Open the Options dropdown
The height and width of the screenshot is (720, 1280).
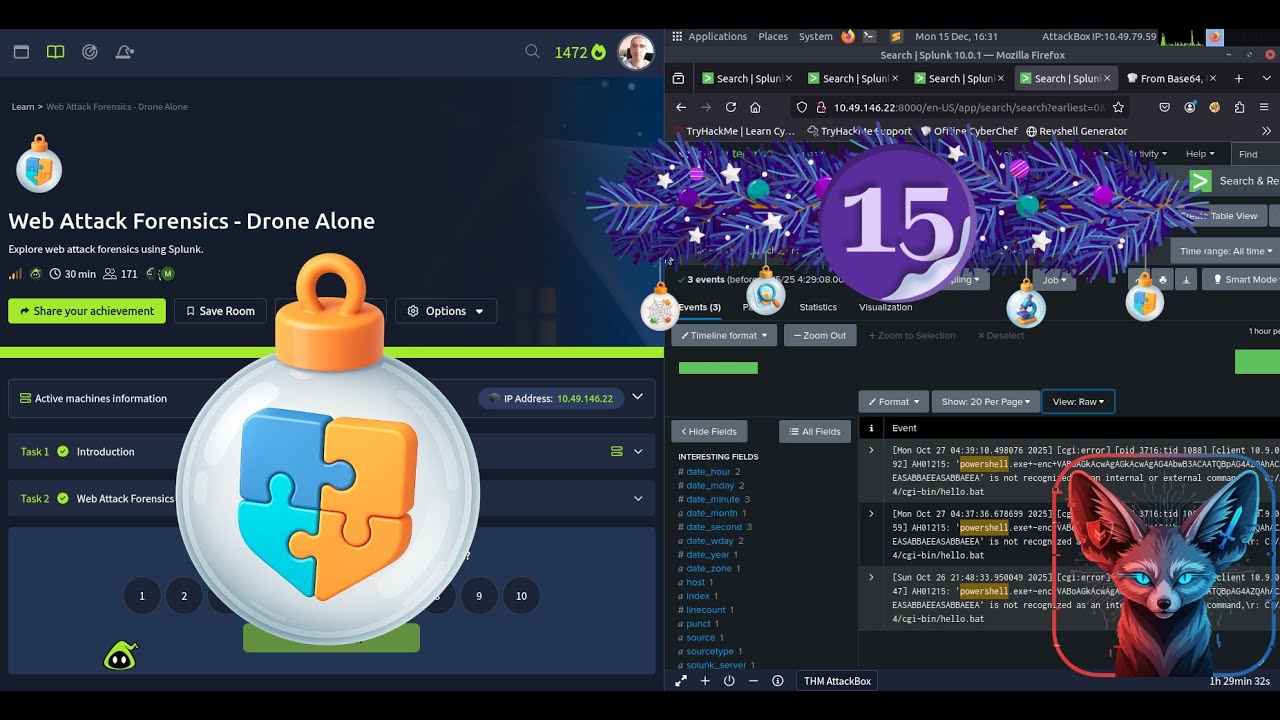coord(446,311)
